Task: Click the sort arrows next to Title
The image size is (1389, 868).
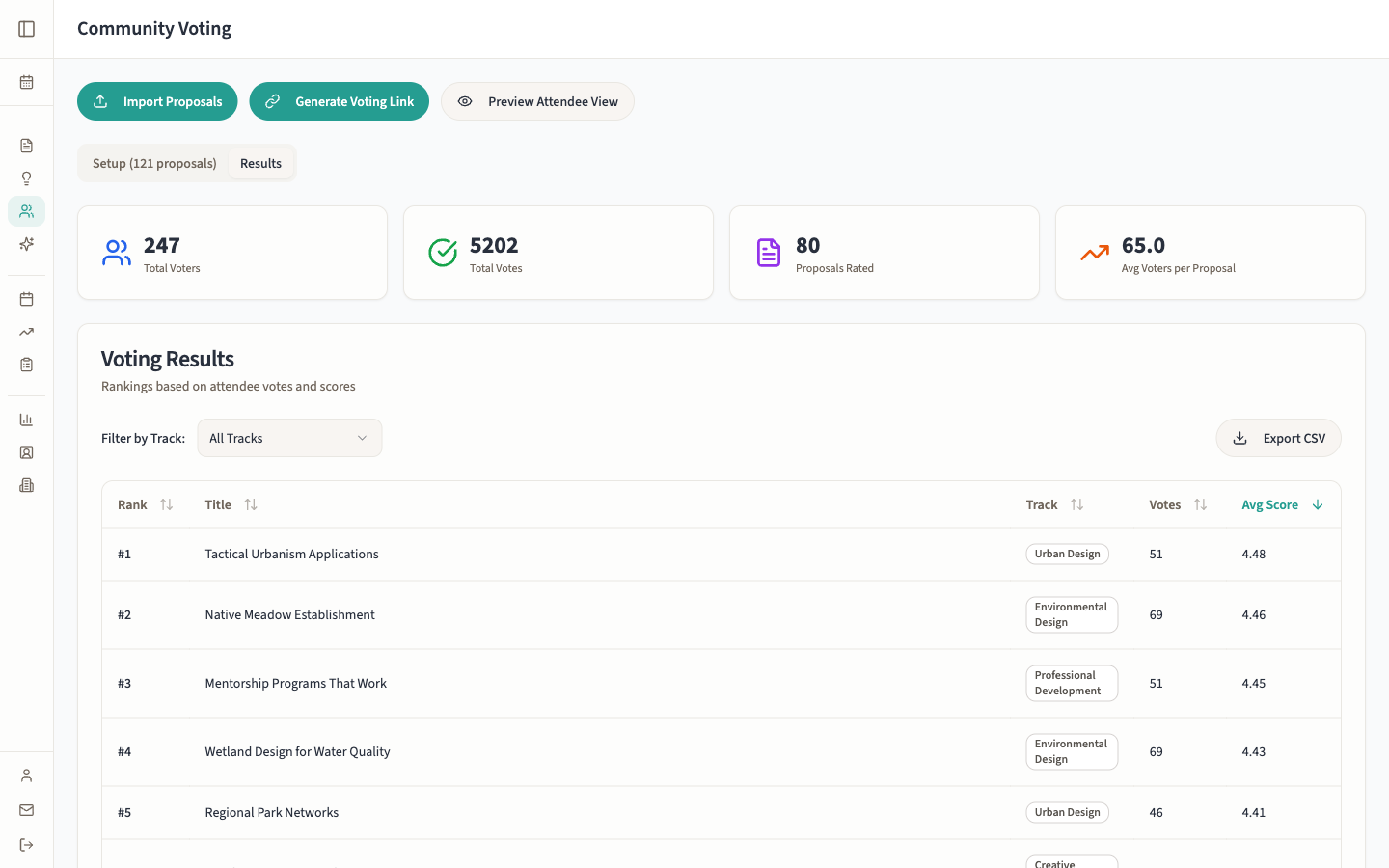Action: [x=251, y=504]
